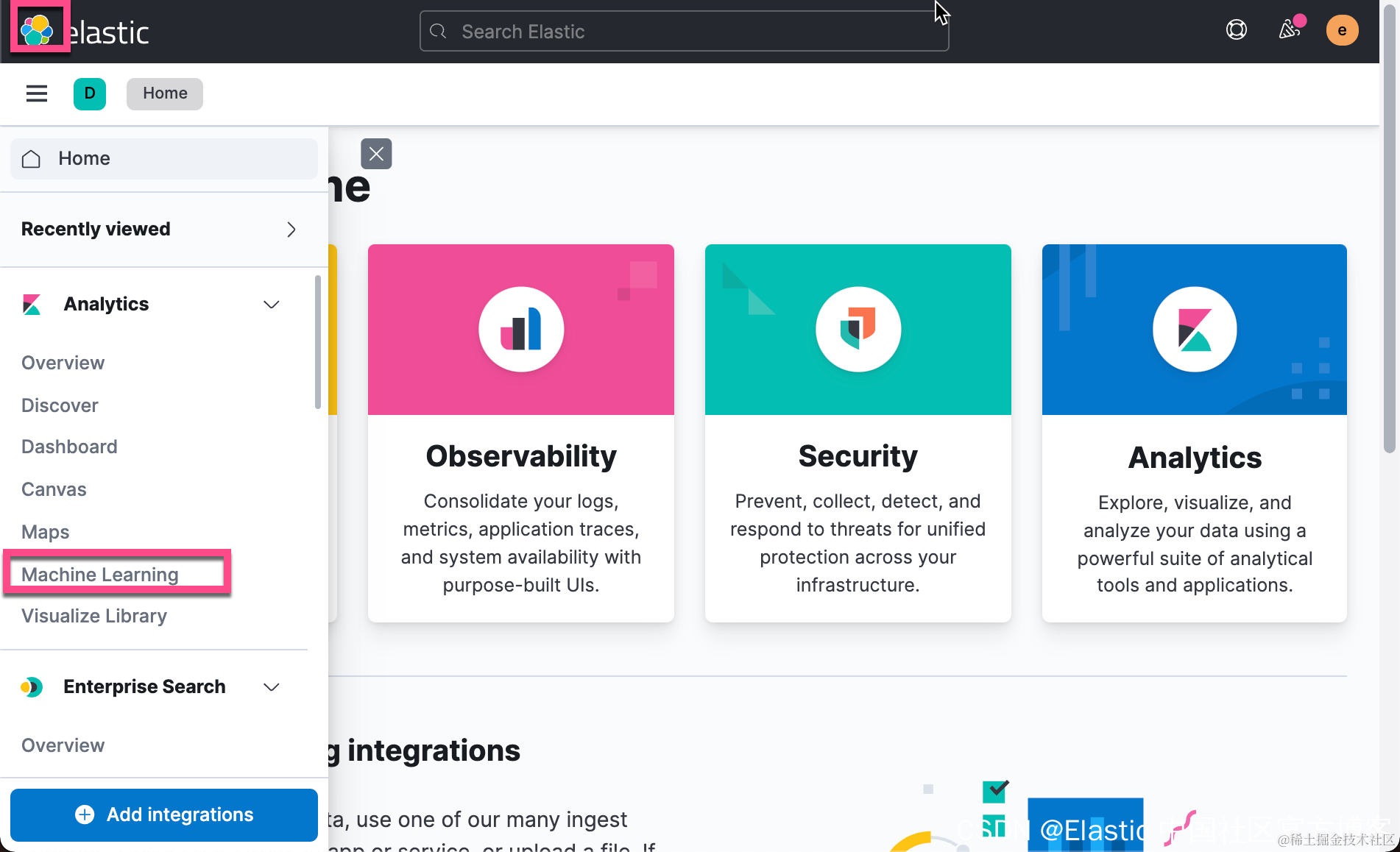Click the Enterprise Search group heading text
Image resolution: width=1400 pixels, height=852 pixels.
[x=144, y=687]
